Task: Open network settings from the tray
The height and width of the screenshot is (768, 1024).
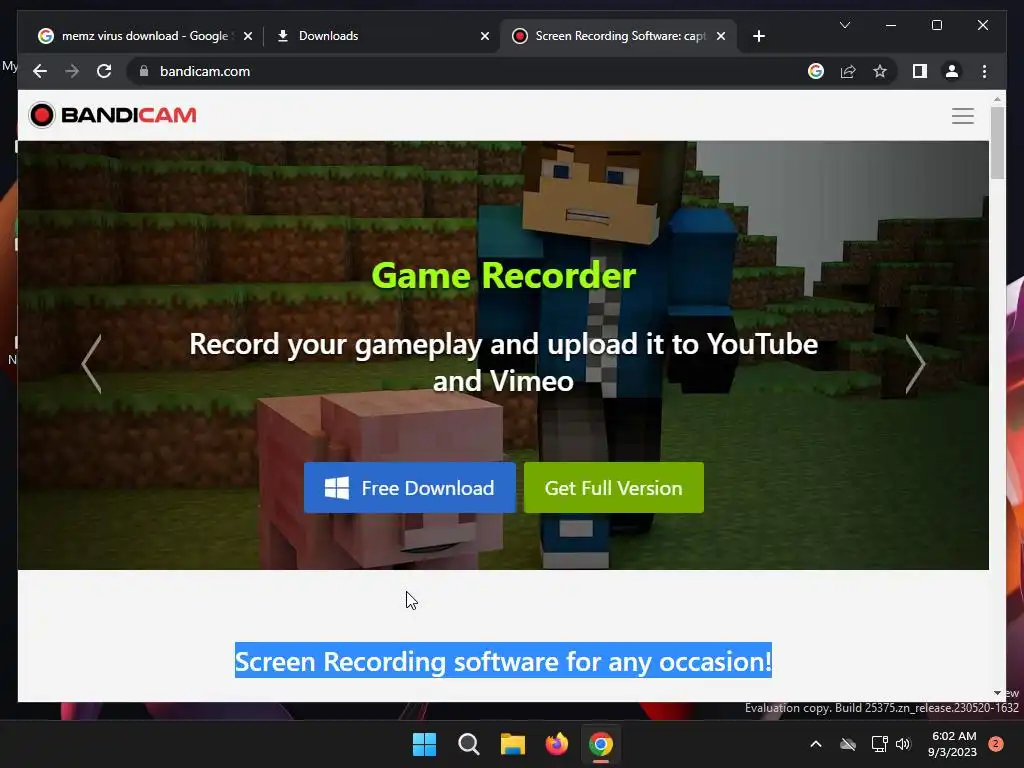Action: coord(879,744)
